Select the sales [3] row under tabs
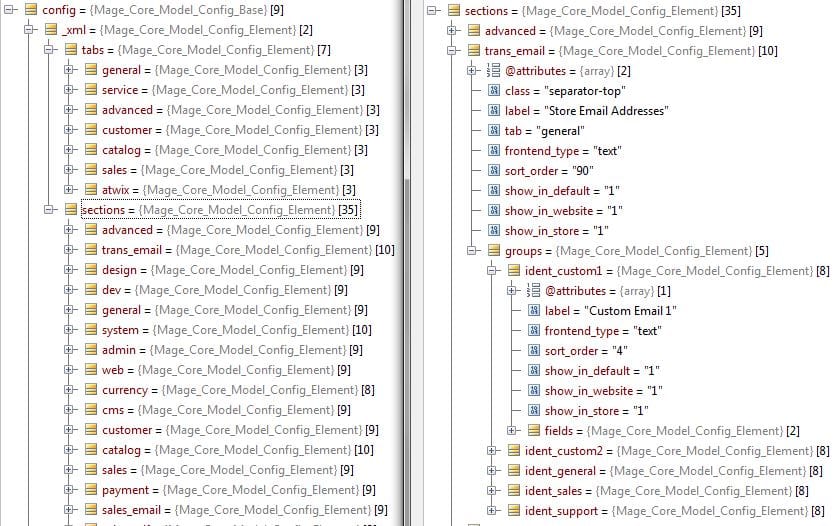This screenshot has height=526, width=839. click(227, 170)
